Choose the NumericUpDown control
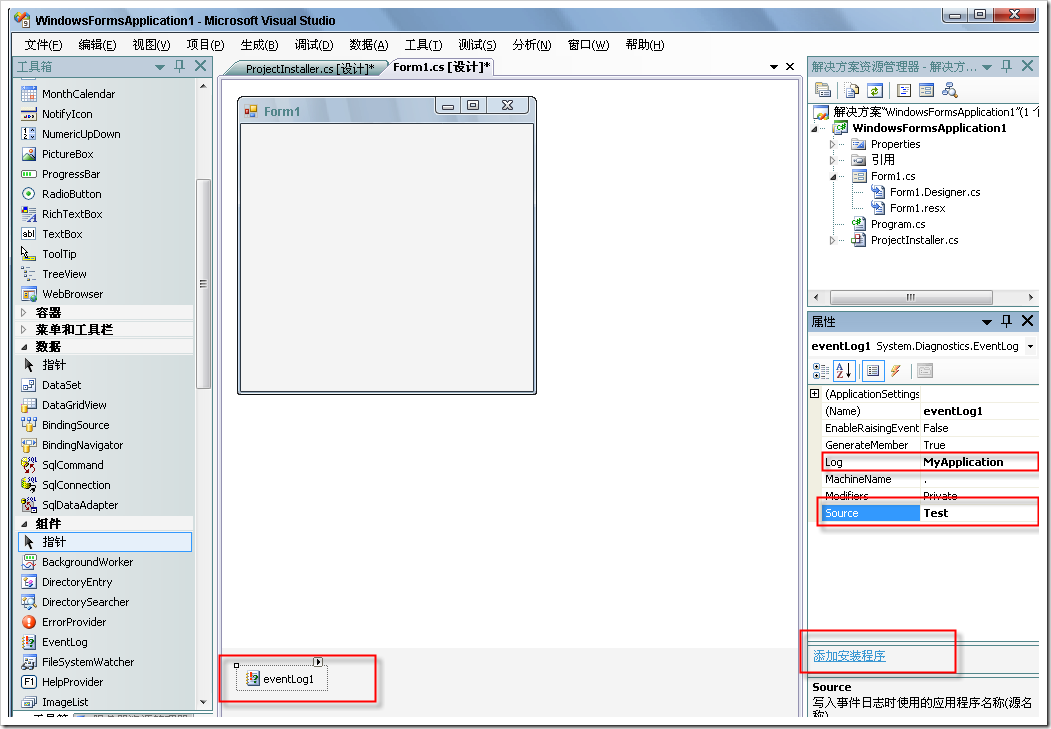 (81, 134)
